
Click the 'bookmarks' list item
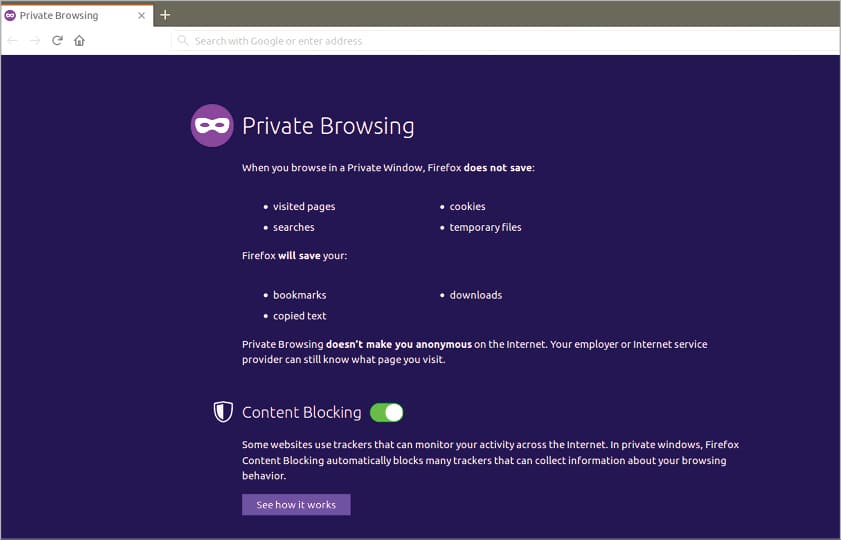299,295
